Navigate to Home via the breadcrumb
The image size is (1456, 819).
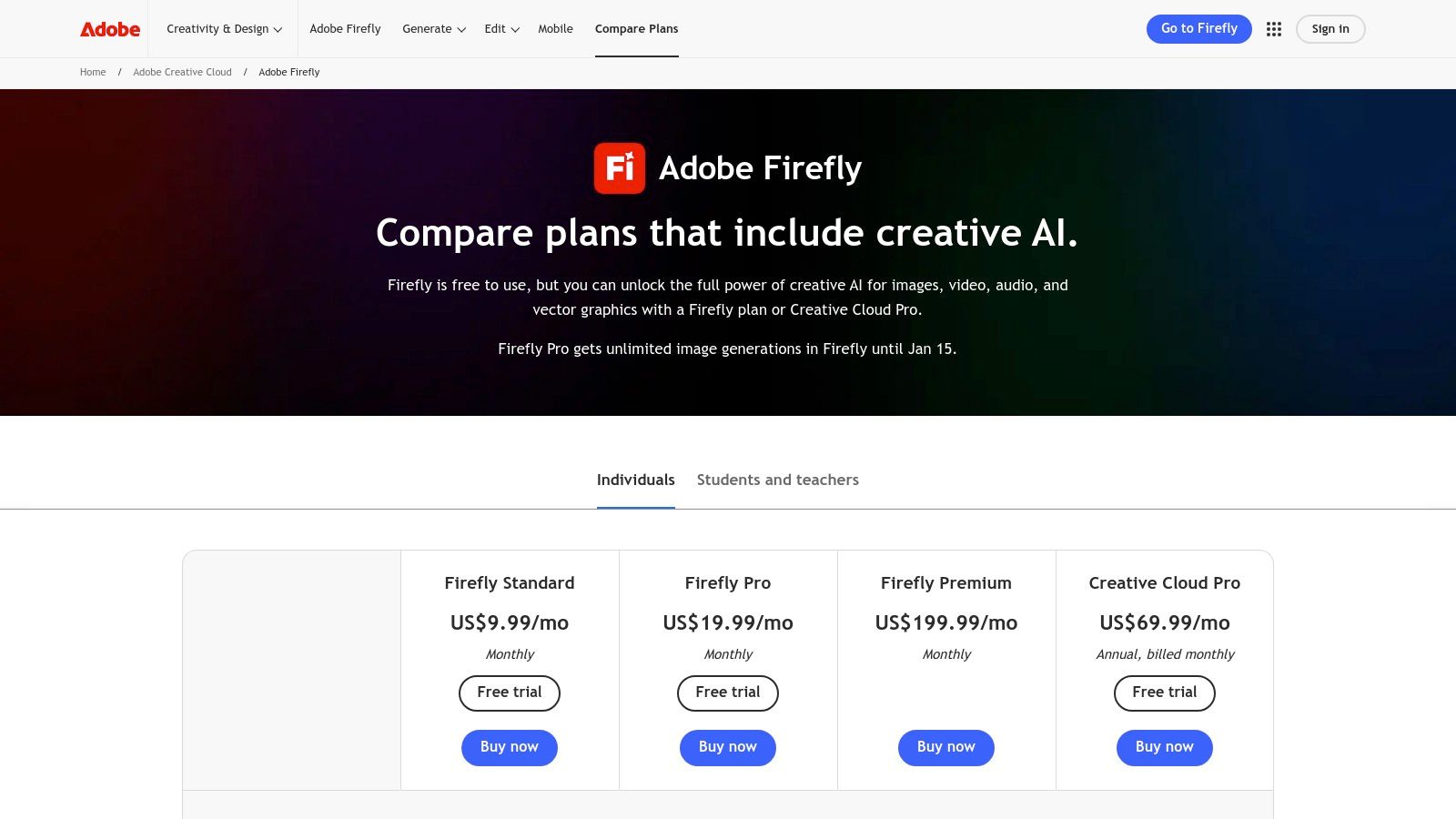click(x=92, y=72)
